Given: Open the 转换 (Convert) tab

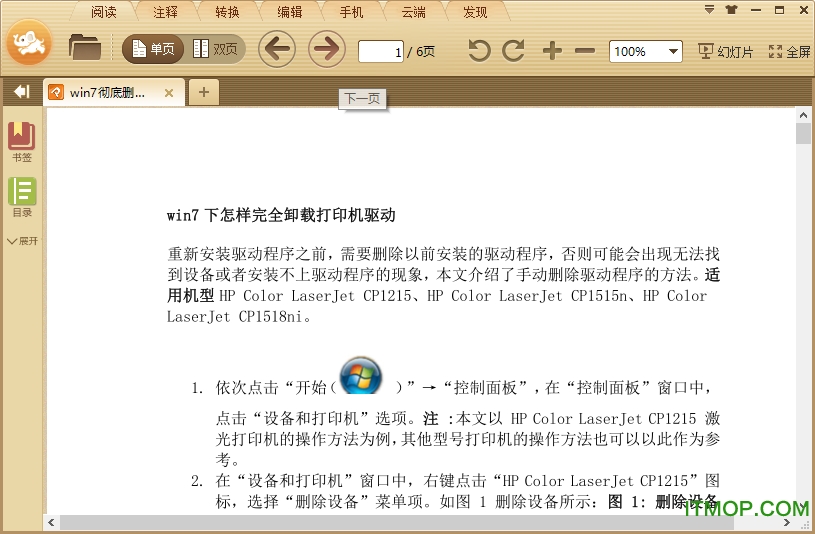Looking at the screenshot, I should point(227,11).
